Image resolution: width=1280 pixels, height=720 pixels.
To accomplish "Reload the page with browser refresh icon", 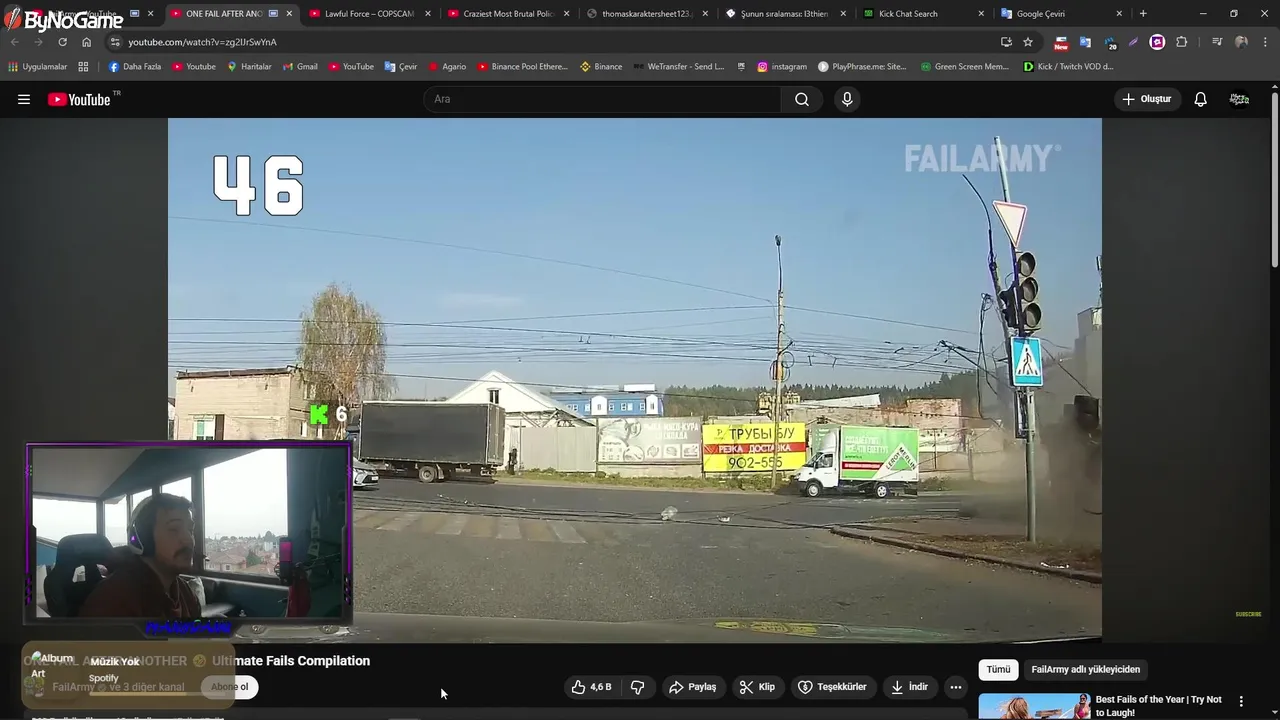I will (x=62, y=42).
